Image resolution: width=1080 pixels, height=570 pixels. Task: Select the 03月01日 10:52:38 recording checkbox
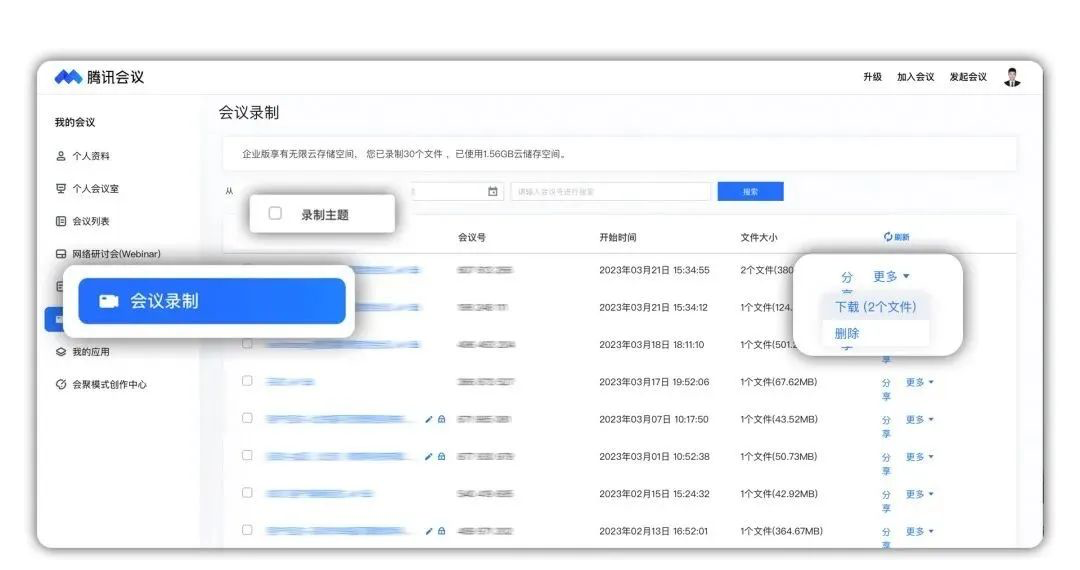point(247,455)
